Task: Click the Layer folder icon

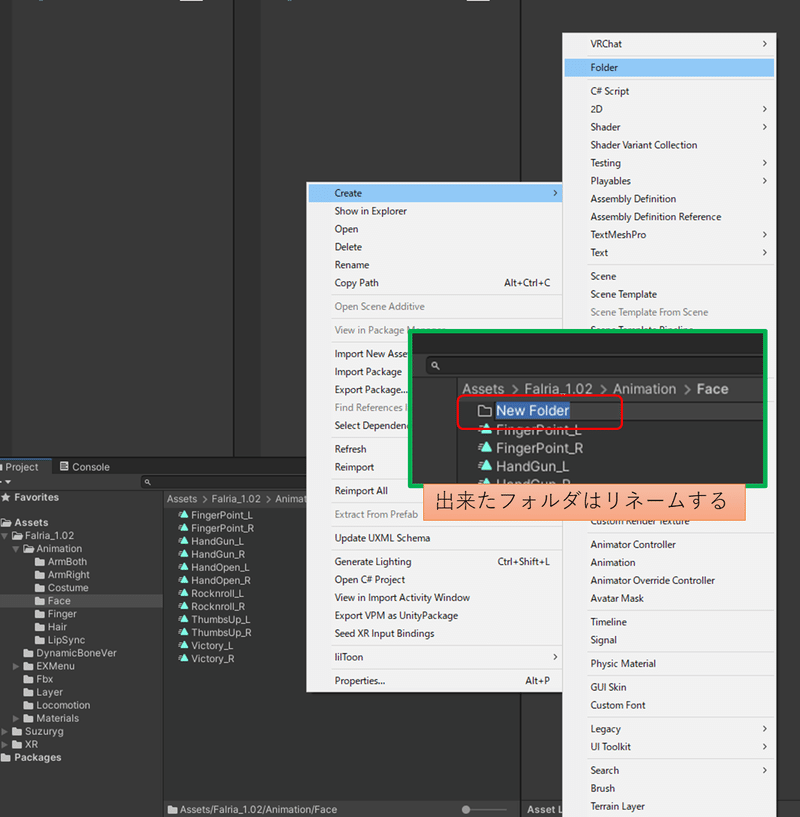Action: point(29,692)
